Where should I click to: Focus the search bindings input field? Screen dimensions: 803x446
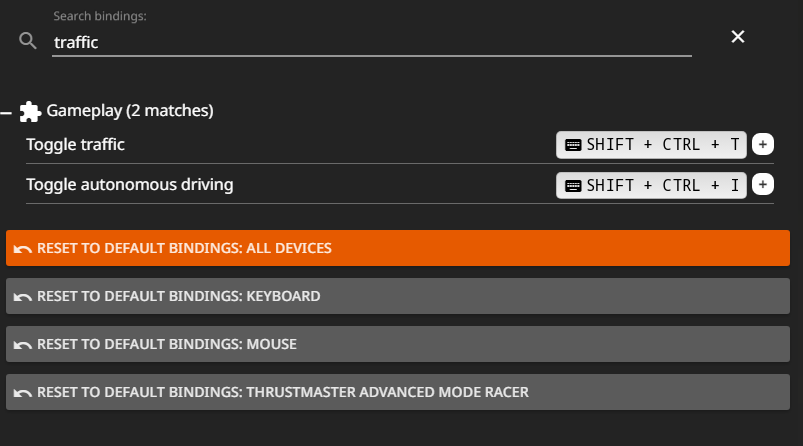coord(370,42)
